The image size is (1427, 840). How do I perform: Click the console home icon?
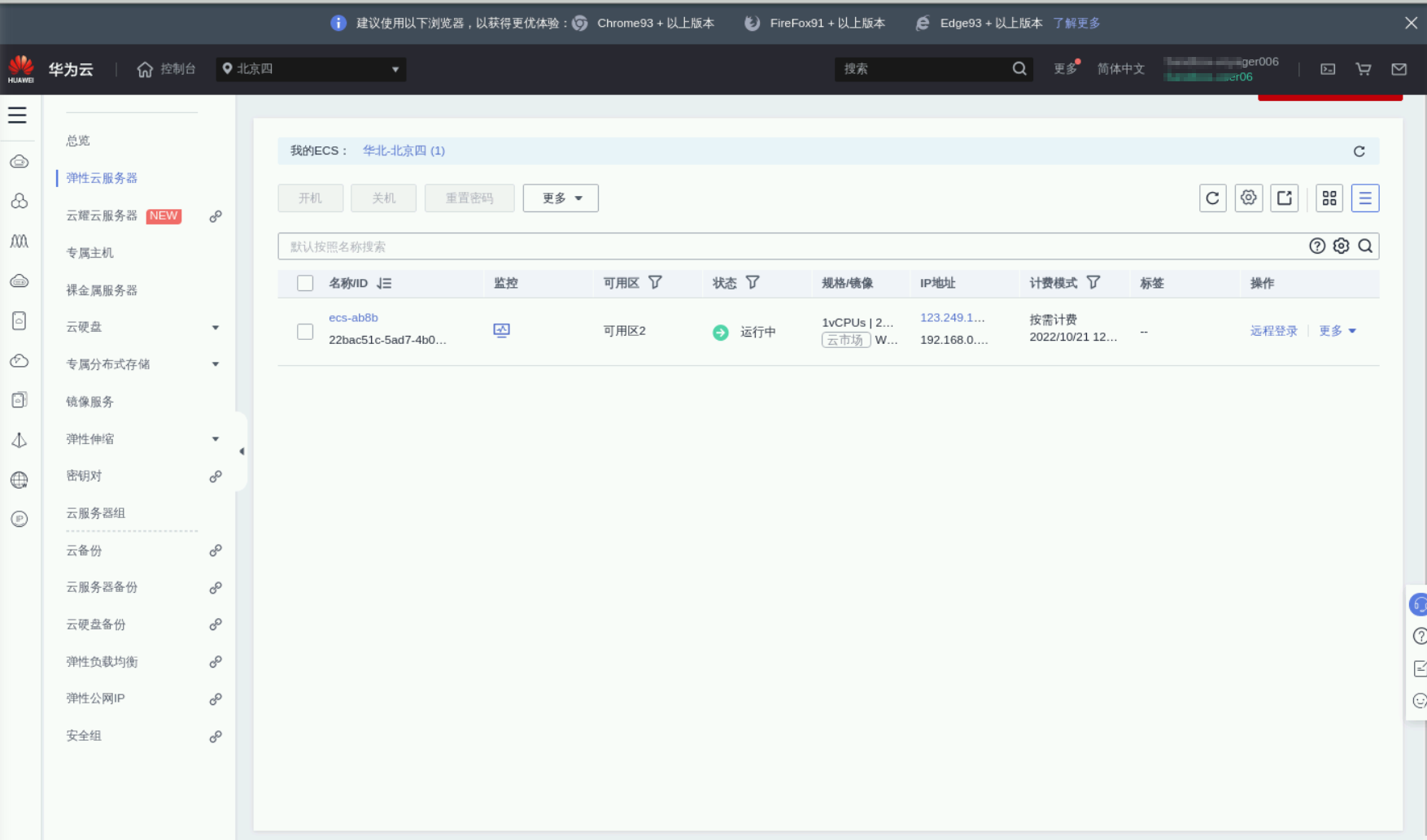tap(145, 69)
